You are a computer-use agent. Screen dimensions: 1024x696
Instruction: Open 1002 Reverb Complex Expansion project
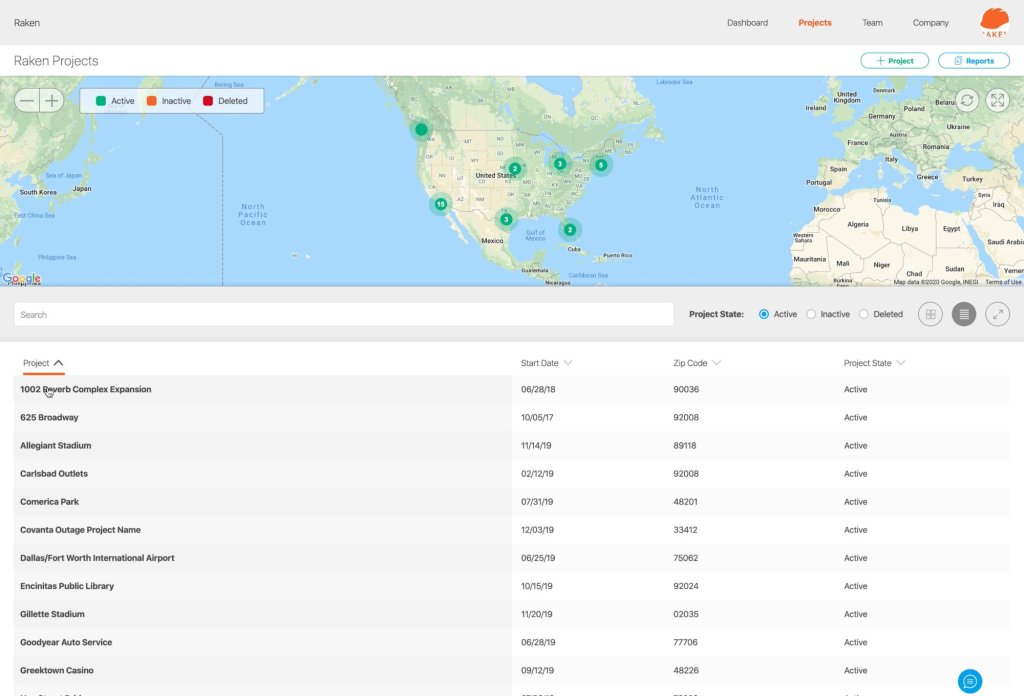tap(86, 389)
